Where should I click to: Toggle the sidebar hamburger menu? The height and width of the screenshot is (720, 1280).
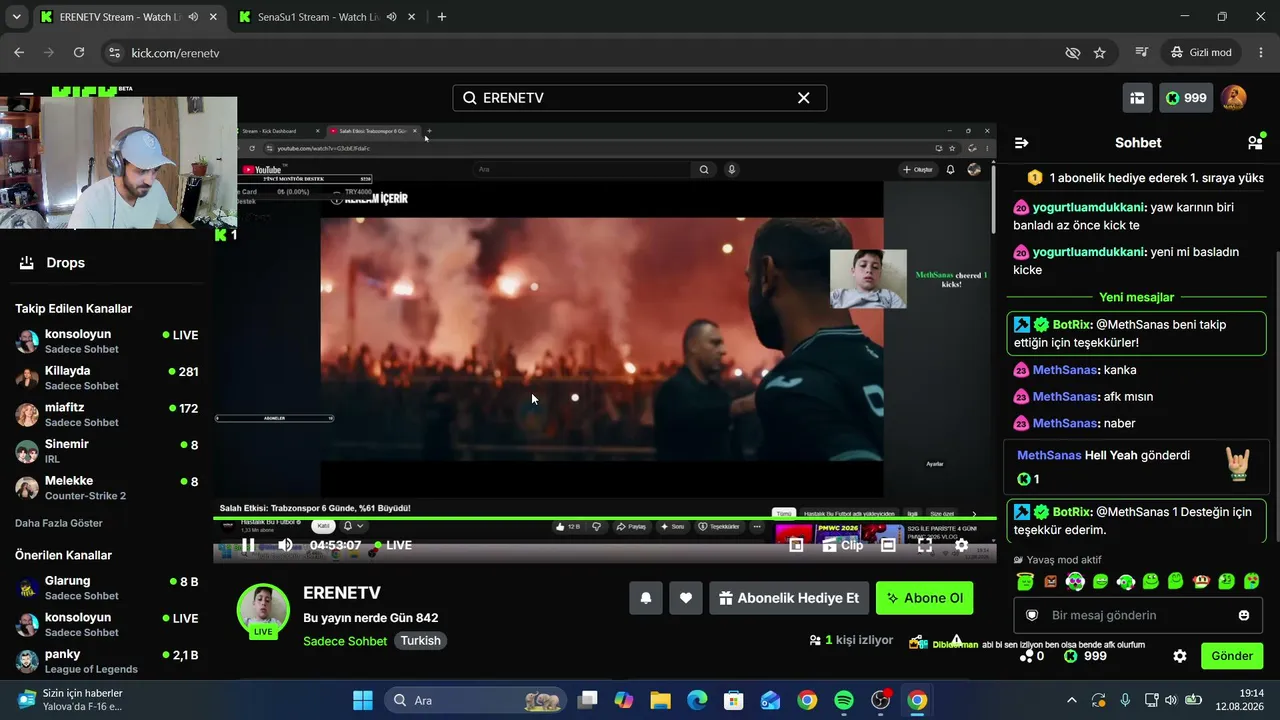pyautogui.click(x=27, y=93)
